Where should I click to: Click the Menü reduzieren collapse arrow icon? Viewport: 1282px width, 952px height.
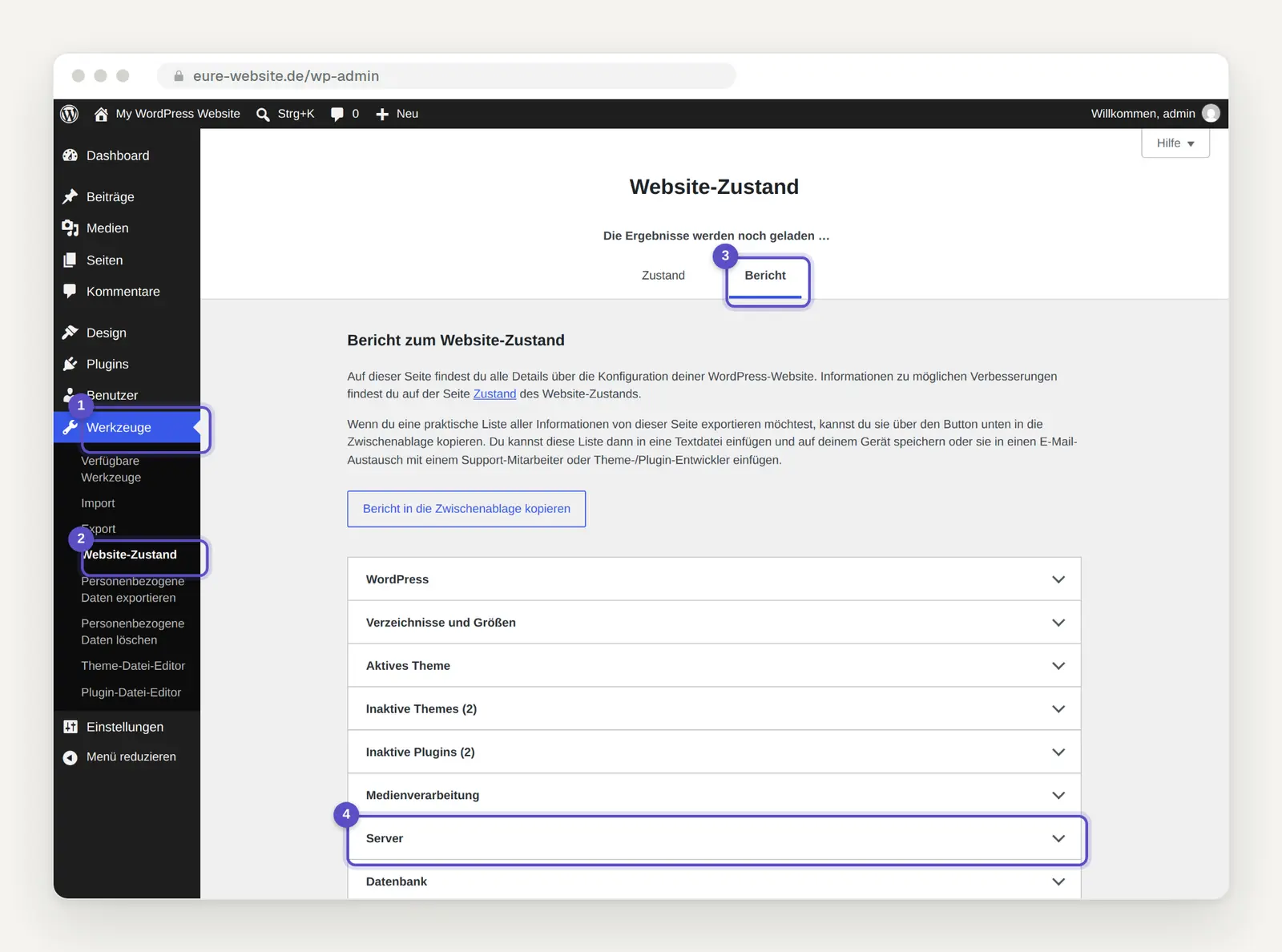pyautogui.click(x=71, y=757)
